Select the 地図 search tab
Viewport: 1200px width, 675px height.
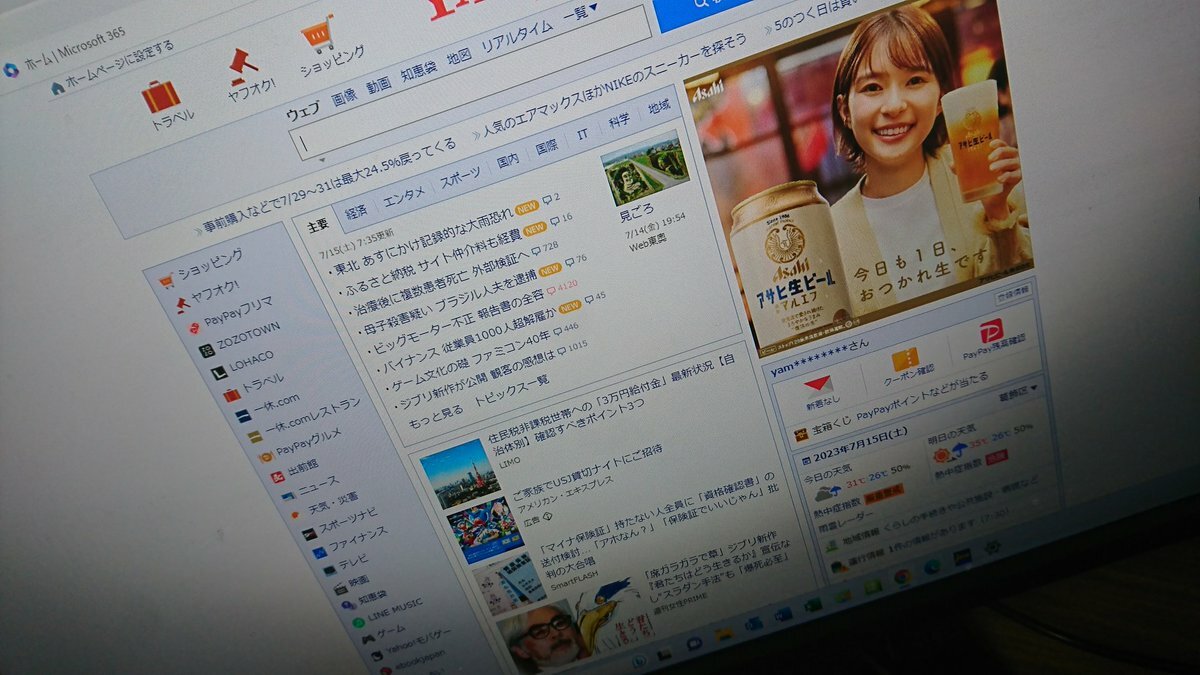[x=459, y=57]
